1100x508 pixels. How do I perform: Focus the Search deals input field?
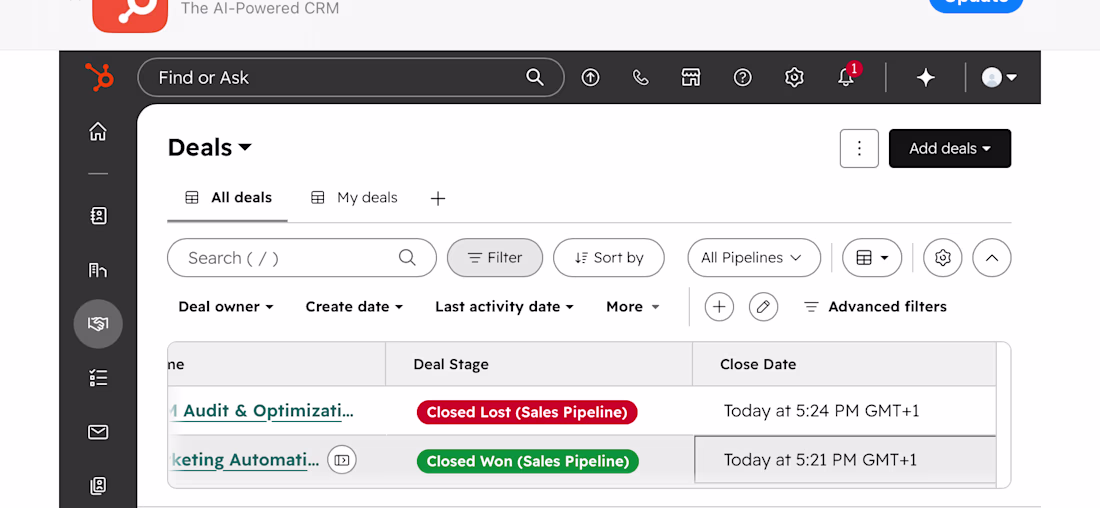click(302, 258)
